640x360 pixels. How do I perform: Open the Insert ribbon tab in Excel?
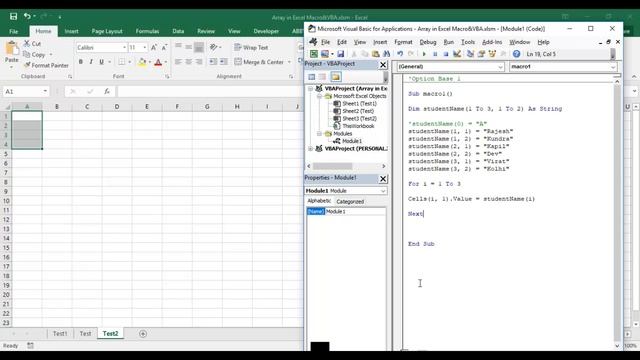[71, 31]
